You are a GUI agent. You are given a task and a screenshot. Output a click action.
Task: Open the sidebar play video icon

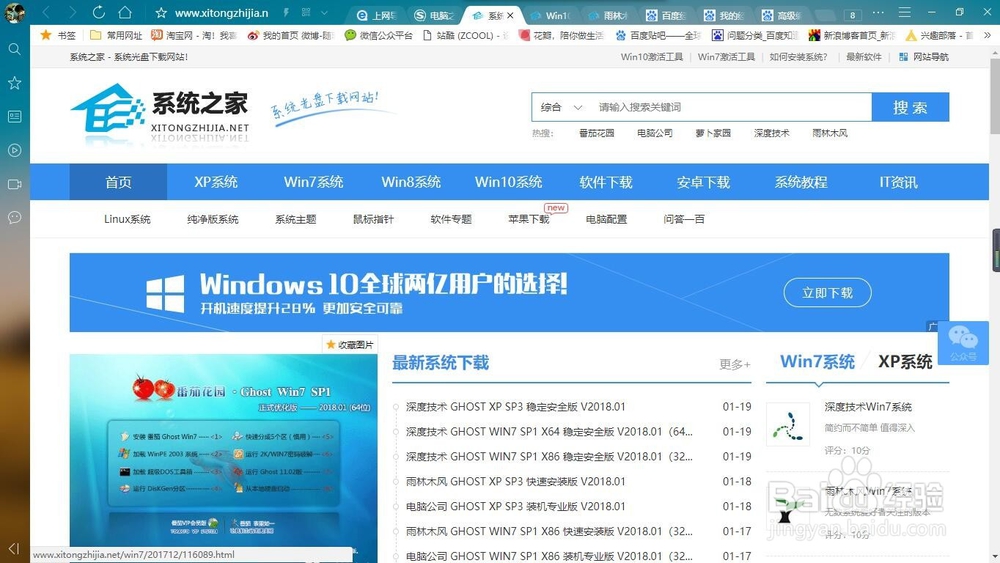click(14, 150)
